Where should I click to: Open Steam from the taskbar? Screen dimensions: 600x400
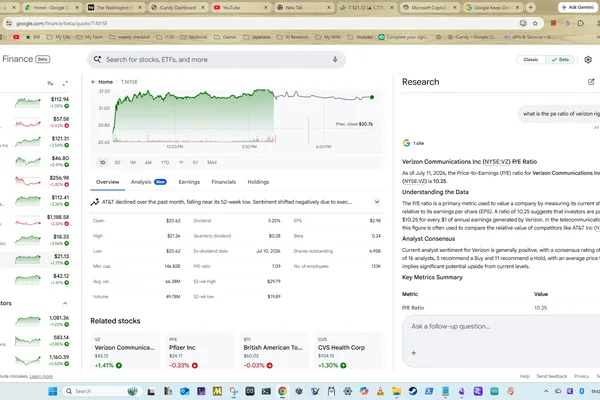(x=412, y=391)
